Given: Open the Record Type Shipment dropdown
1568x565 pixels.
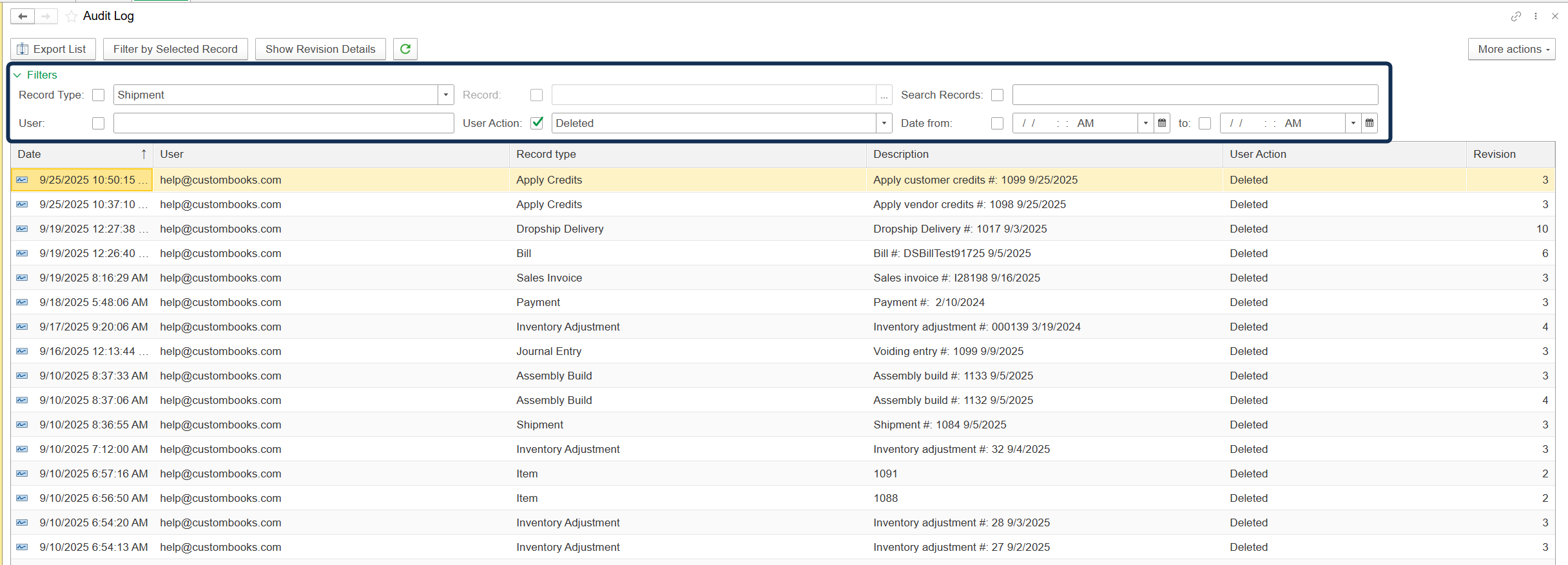Looking at the screenshot, I should (x=445, y=95).
